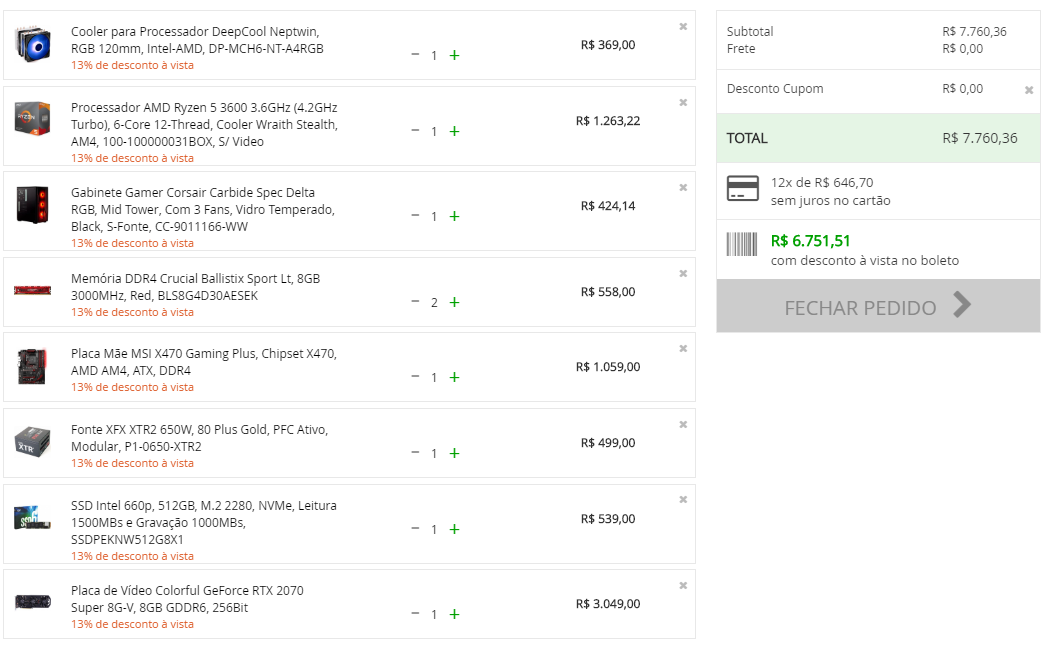Select price R$ 1.059,00
The width and height of the screenshot is (1044, 646).
[x=608, y=367]
